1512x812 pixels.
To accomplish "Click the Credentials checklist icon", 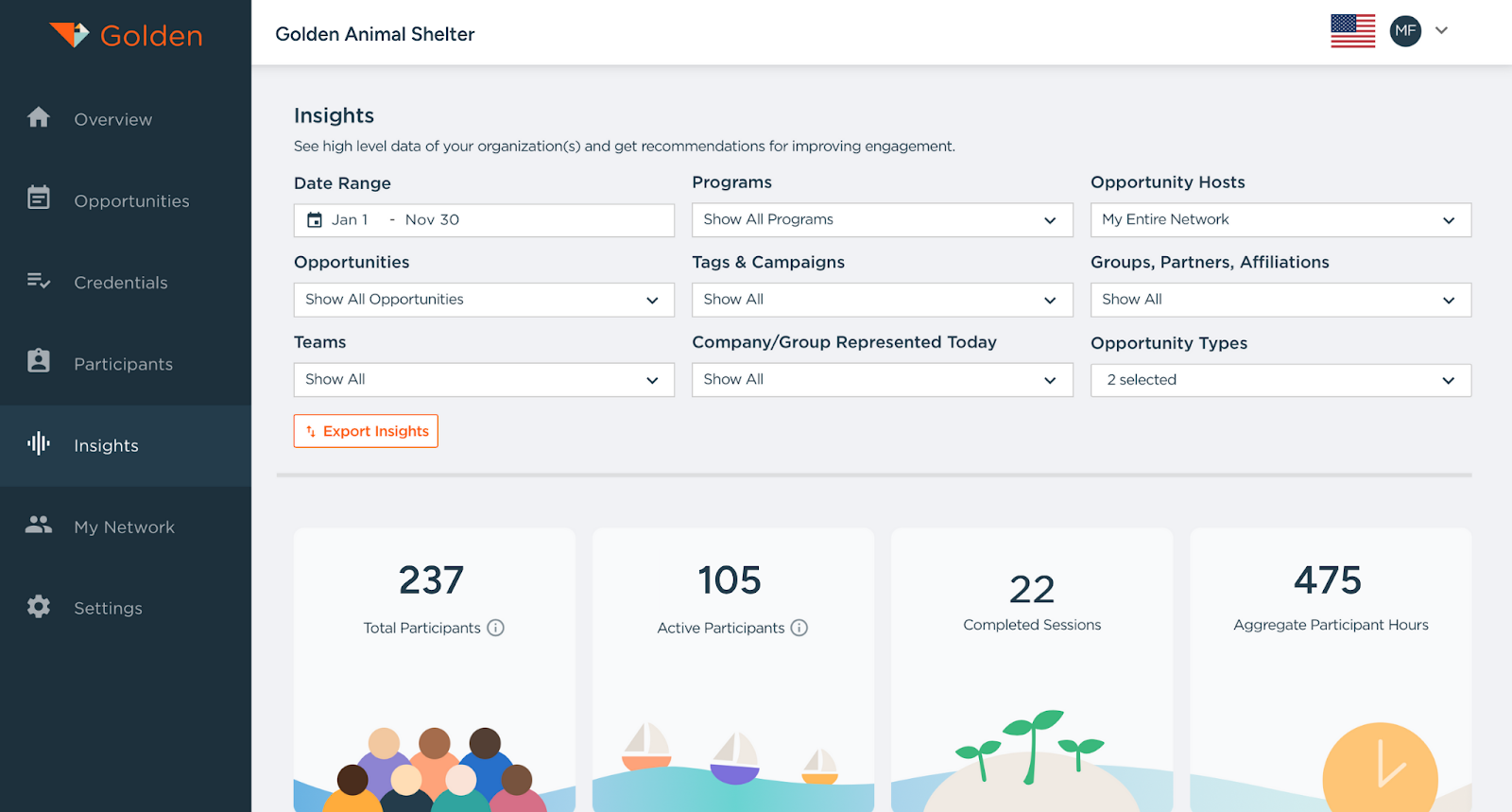I will tap(39, 281).
